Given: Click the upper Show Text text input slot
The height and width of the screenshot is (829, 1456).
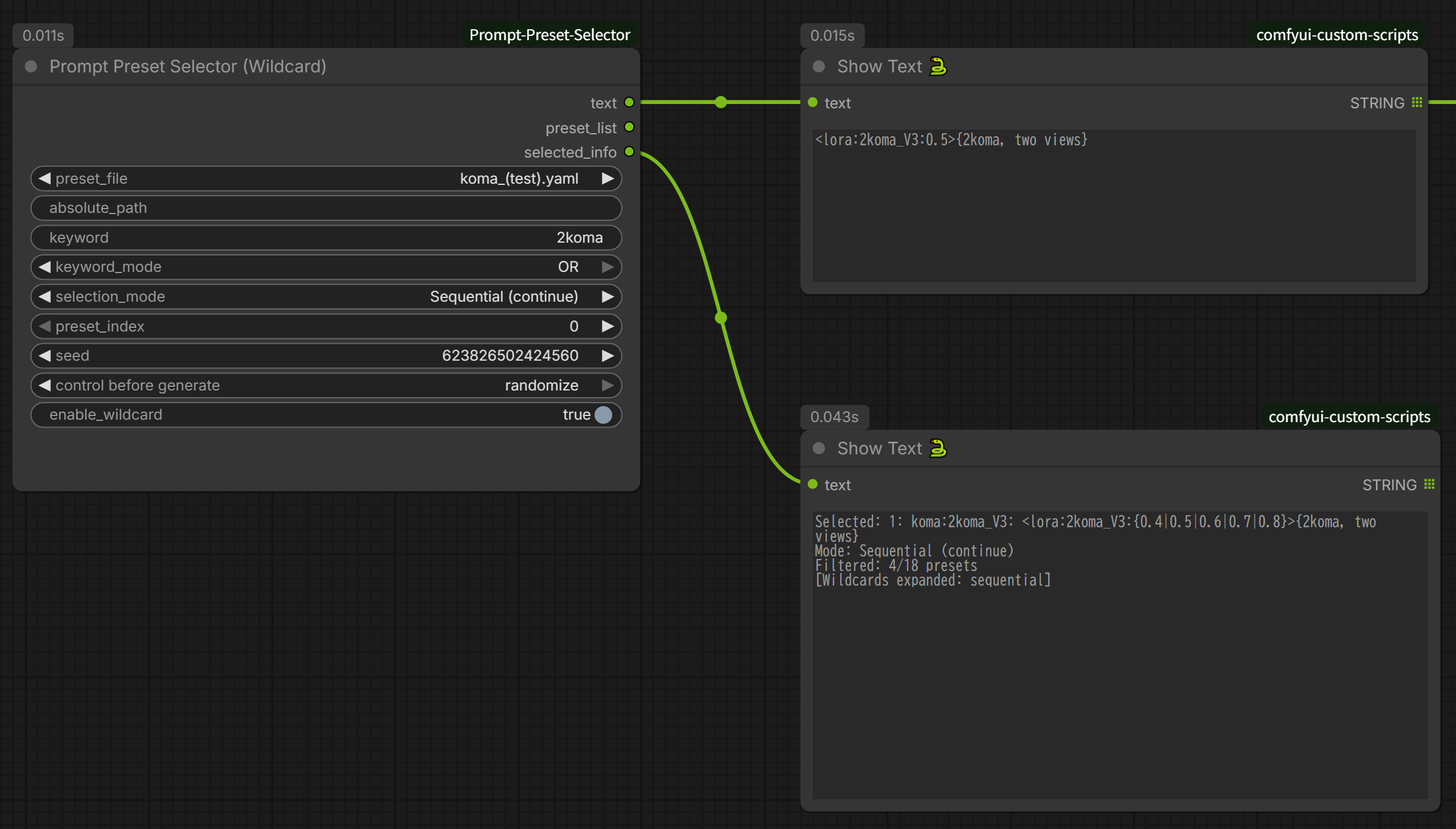Looking at the screenshot, I should click(x=813, y=102).
